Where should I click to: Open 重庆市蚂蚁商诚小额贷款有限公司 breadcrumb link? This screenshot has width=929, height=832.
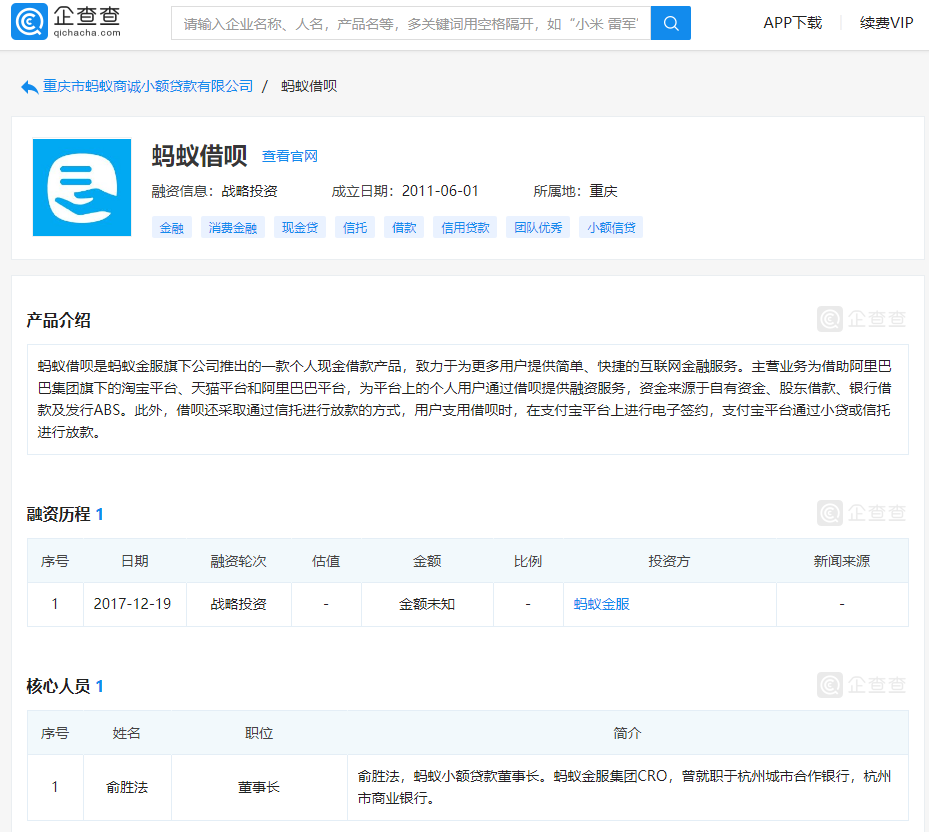pyautogui.click(x=148, y=86)
